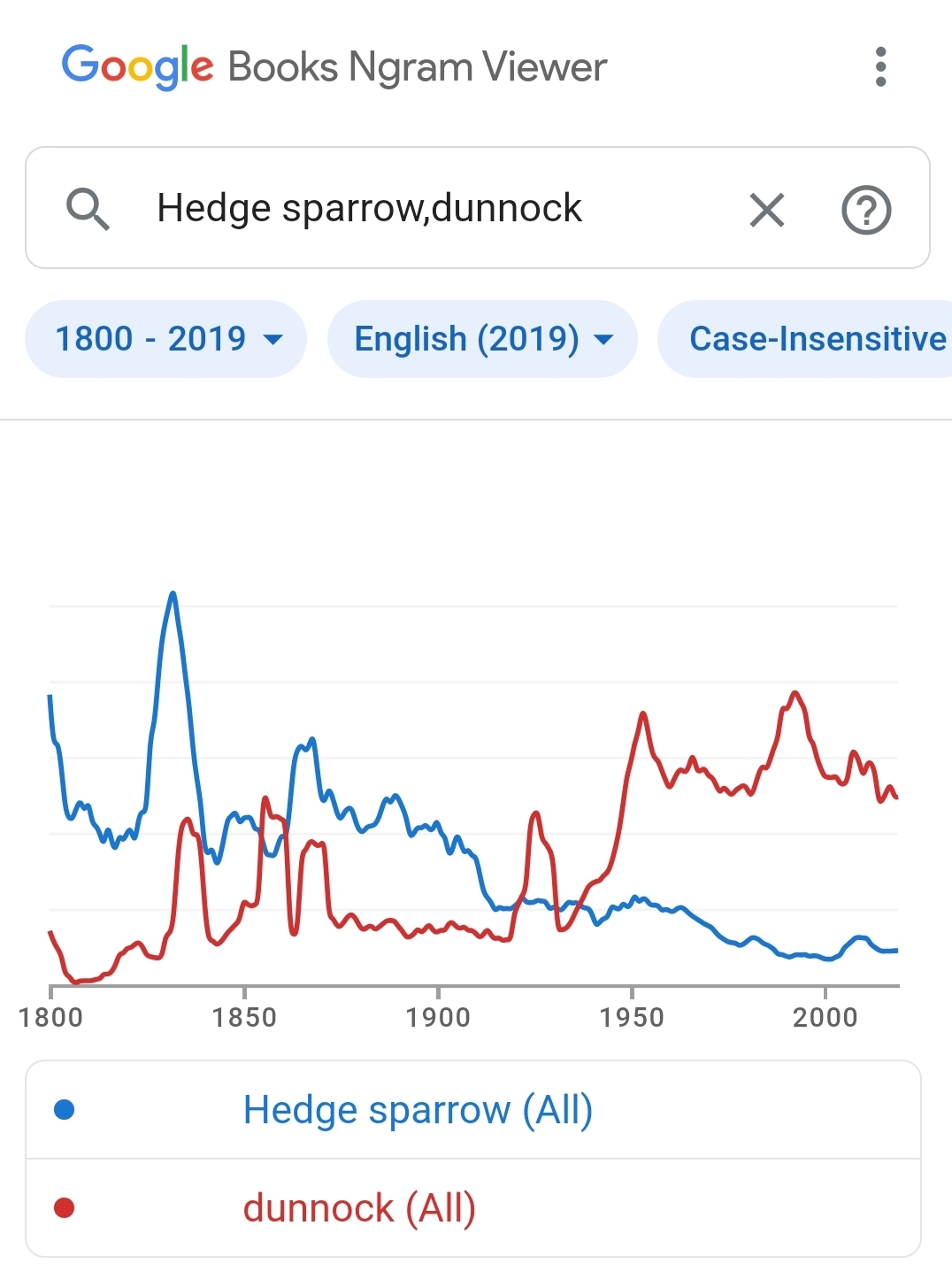Screen dimensions: 952x1264
Task: Click the 2000 axis tick label
Action: tap(825, 1017)
